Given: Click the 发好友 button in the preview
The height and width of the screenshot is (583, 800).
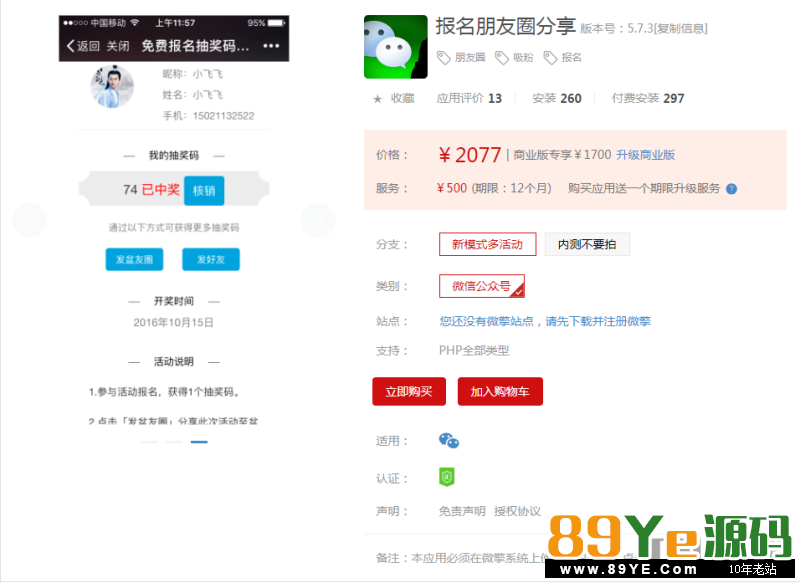Looking at the screenshot, I should tap(211, 260).
